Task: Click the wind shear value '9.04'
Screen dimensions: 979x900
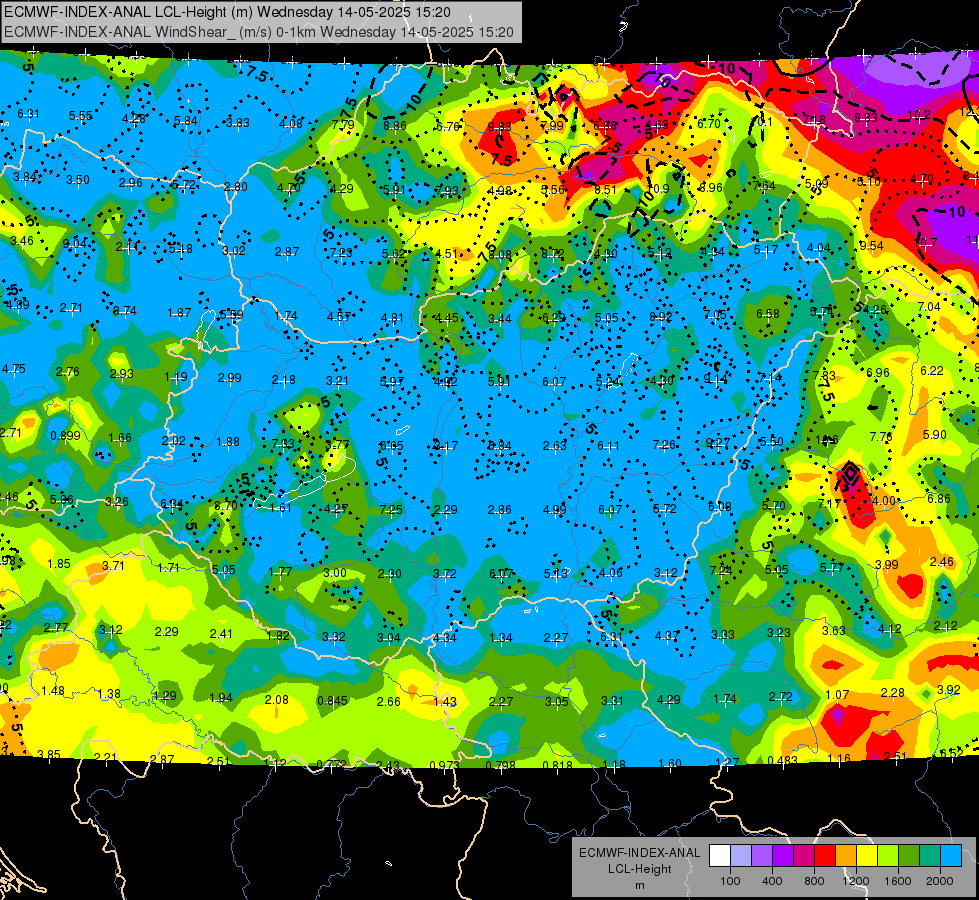Action: (x=75, y=244)
